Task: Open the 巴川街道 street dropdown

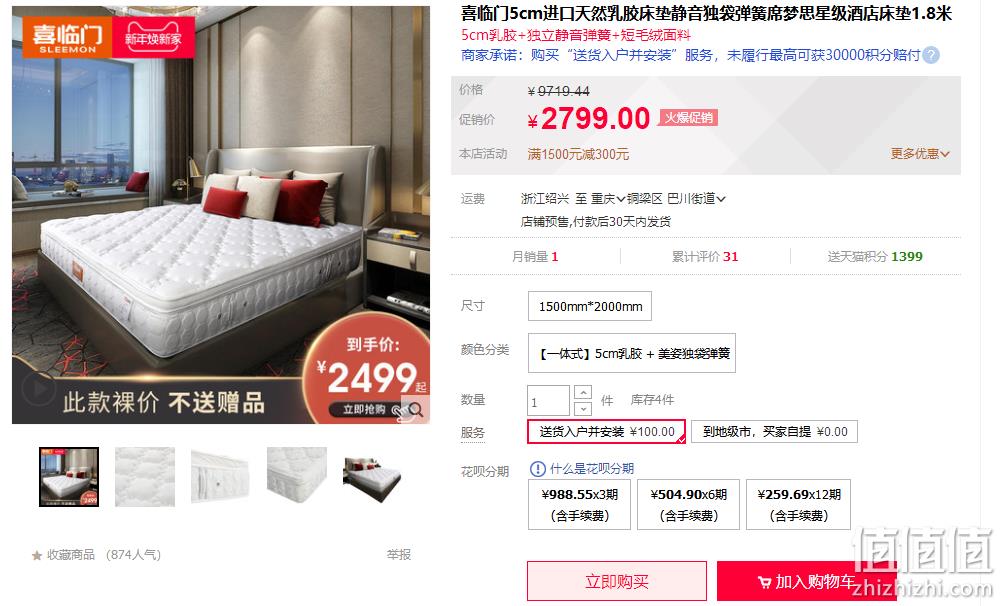Action: coord(697,199)
